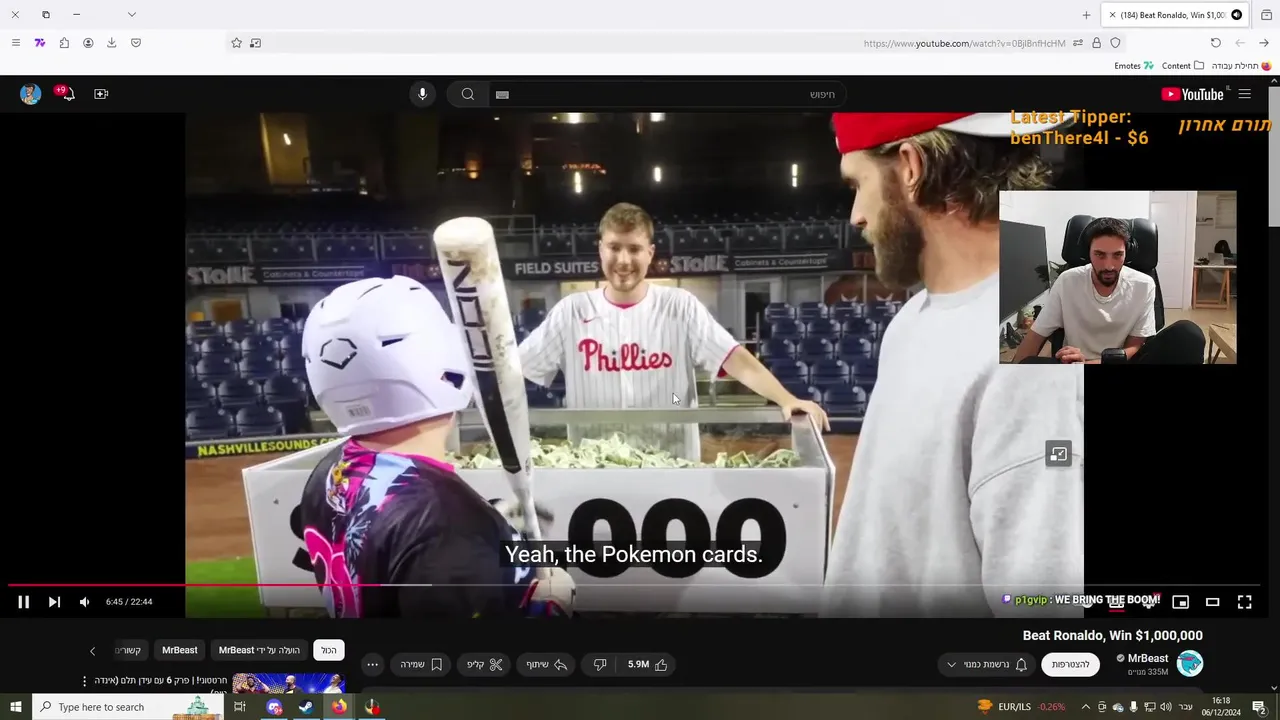Open MrBeast channel avatar

(x=1189, y=663)
